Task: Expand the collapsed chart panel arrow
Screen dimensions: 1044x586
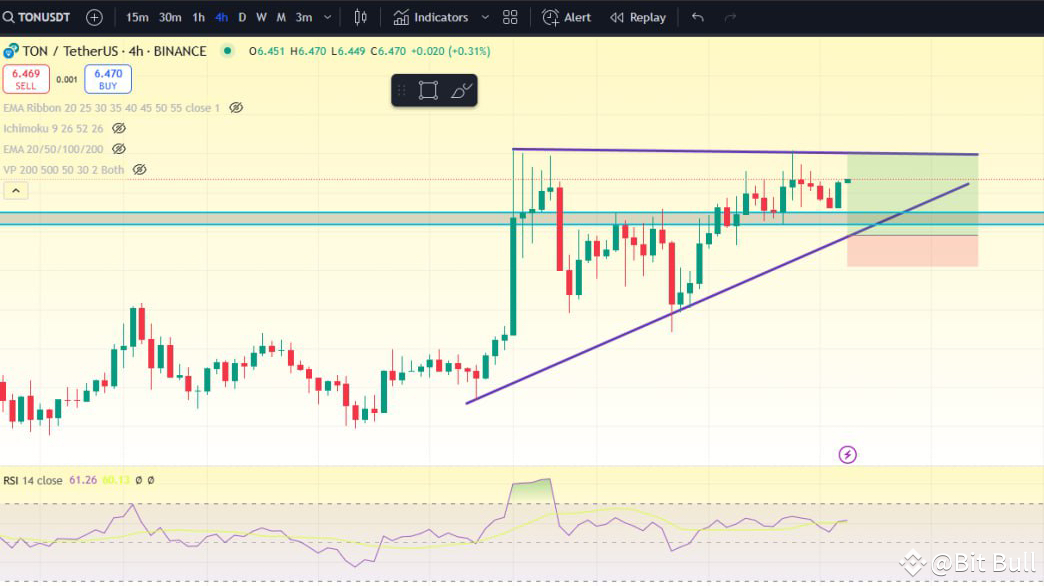Action: [15, 190]
